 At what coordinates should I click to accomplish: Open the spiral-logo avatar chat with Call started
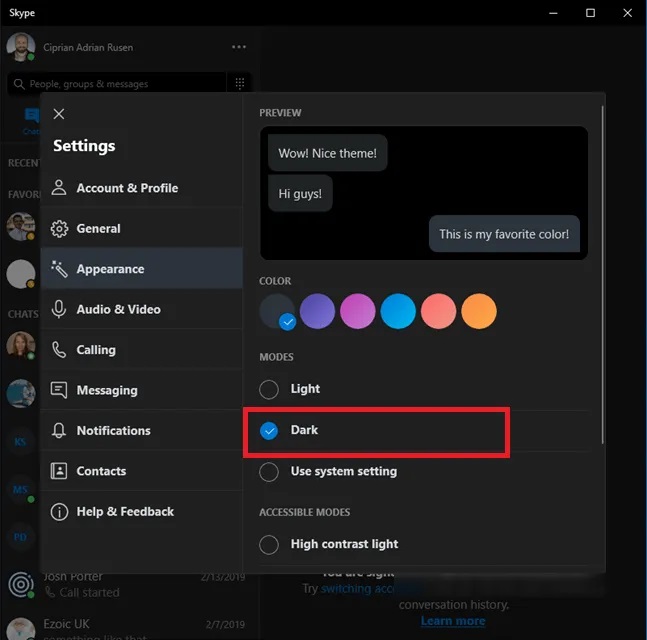point(21,584)
